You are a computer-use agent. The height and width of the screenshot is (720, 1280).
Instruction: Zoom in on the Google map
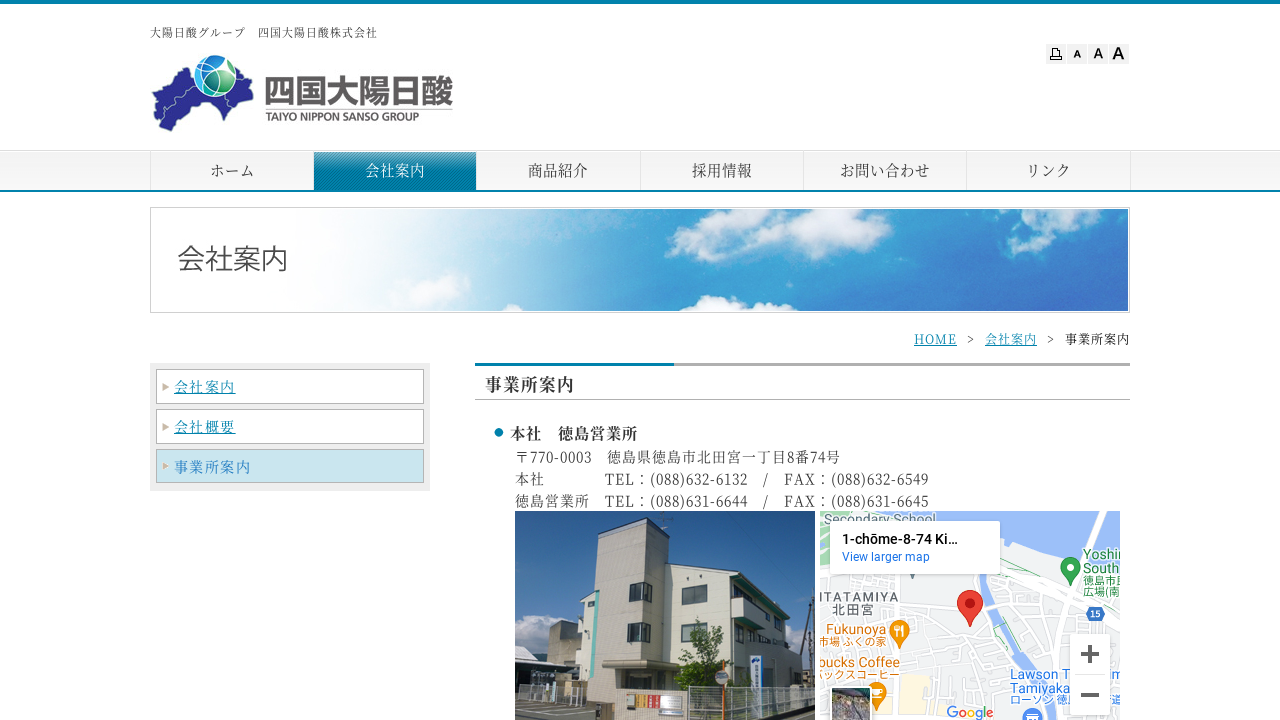(x=1090, y=655)
